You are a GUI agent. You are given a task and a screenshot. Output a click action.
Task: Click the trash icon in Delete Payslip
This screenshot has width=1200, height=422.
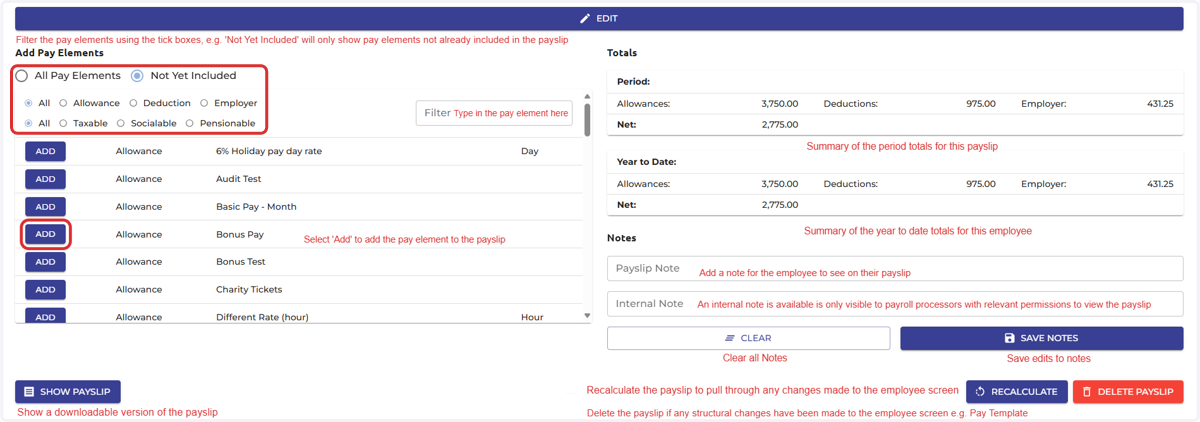point(1087,392)
